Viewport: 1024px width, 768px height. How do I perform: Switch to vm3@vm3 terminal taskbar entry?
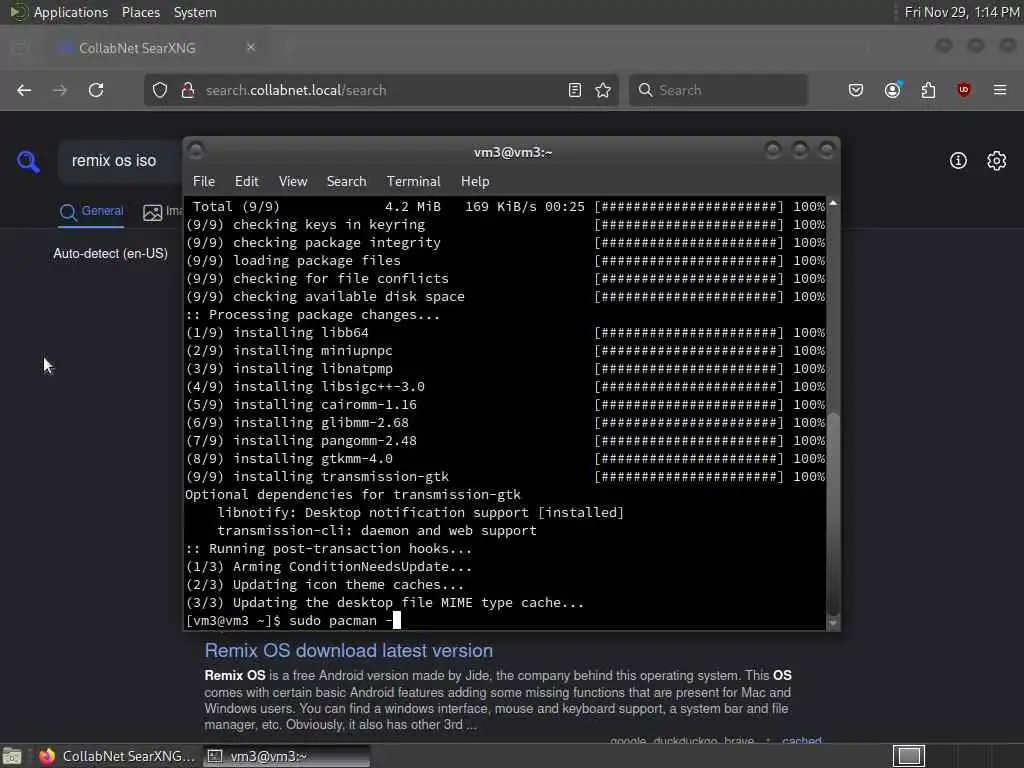pos(286,756)
